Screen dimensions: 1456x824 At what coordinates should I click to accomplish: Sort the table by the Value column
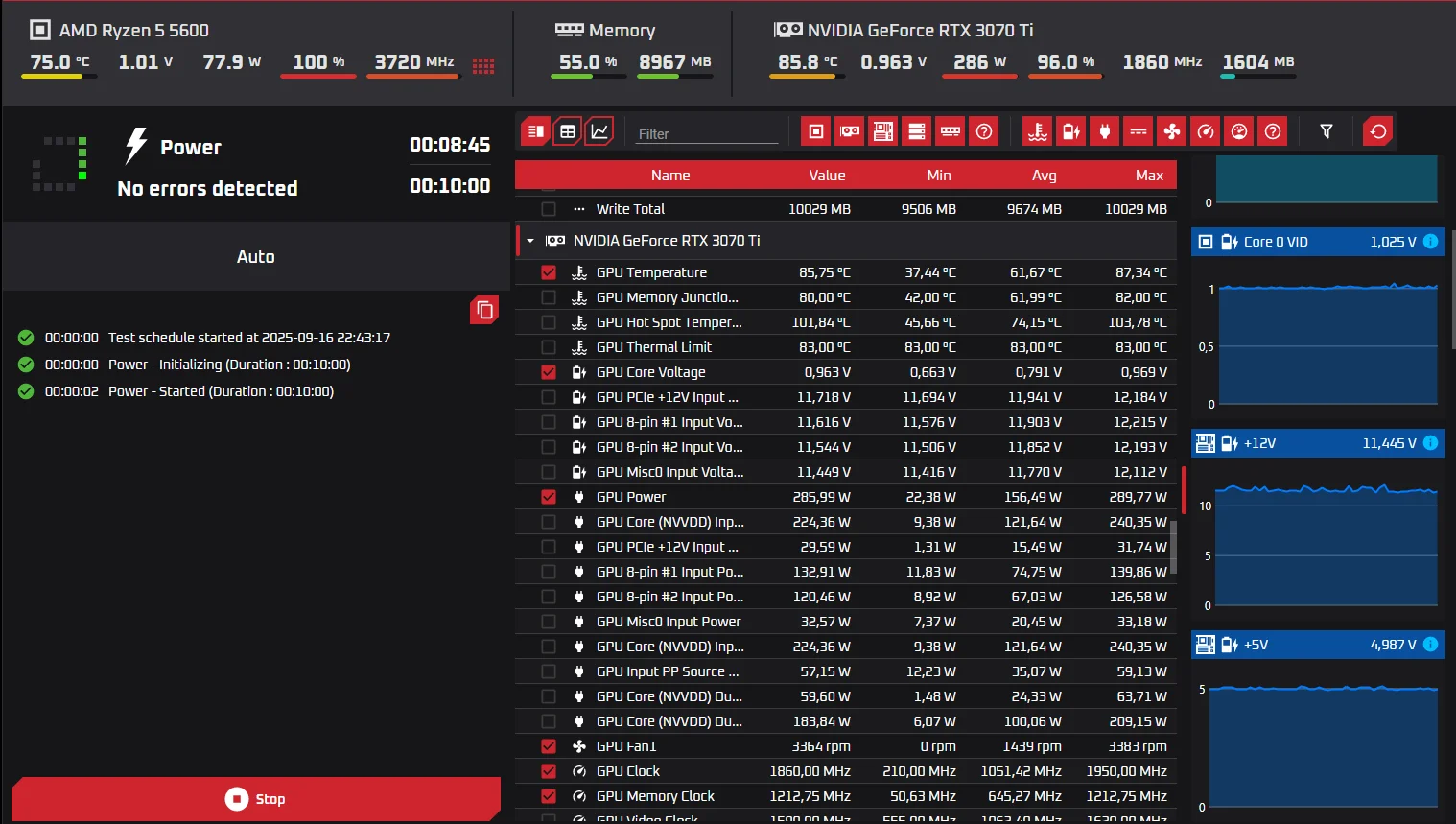(x=827, y=176)
